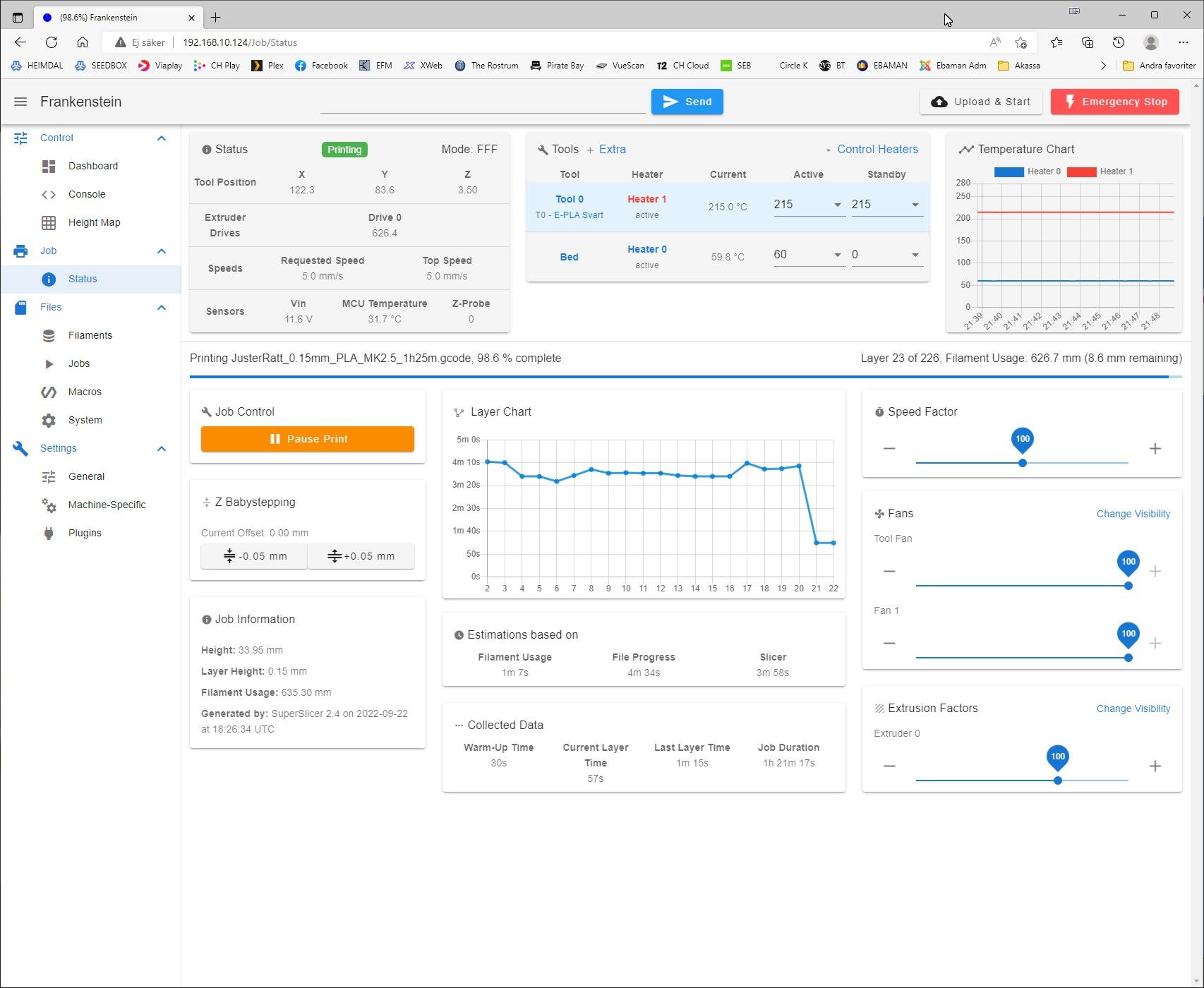Click the Bed tool link
The width and height of the screenshot is (1204, 988).
click(569, 257)
